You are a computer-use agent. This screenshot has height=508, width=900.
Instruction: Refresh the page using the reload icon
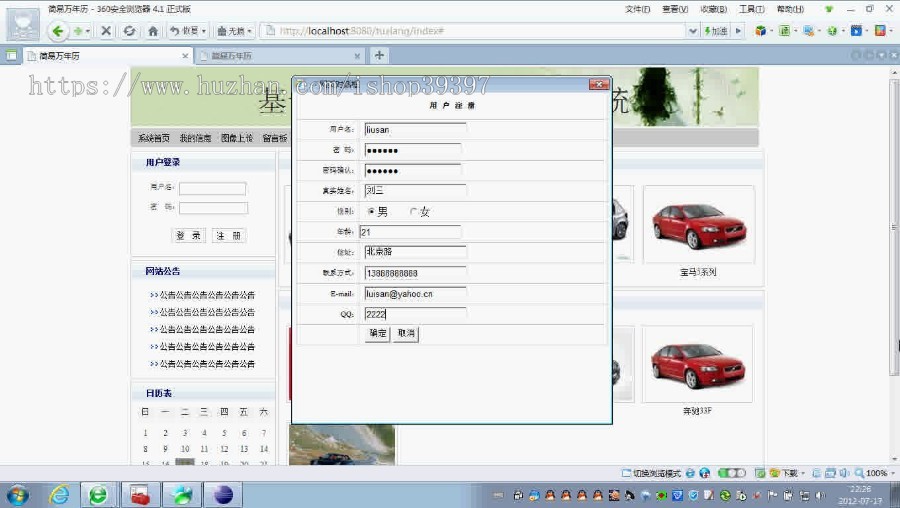coord(129,31)
